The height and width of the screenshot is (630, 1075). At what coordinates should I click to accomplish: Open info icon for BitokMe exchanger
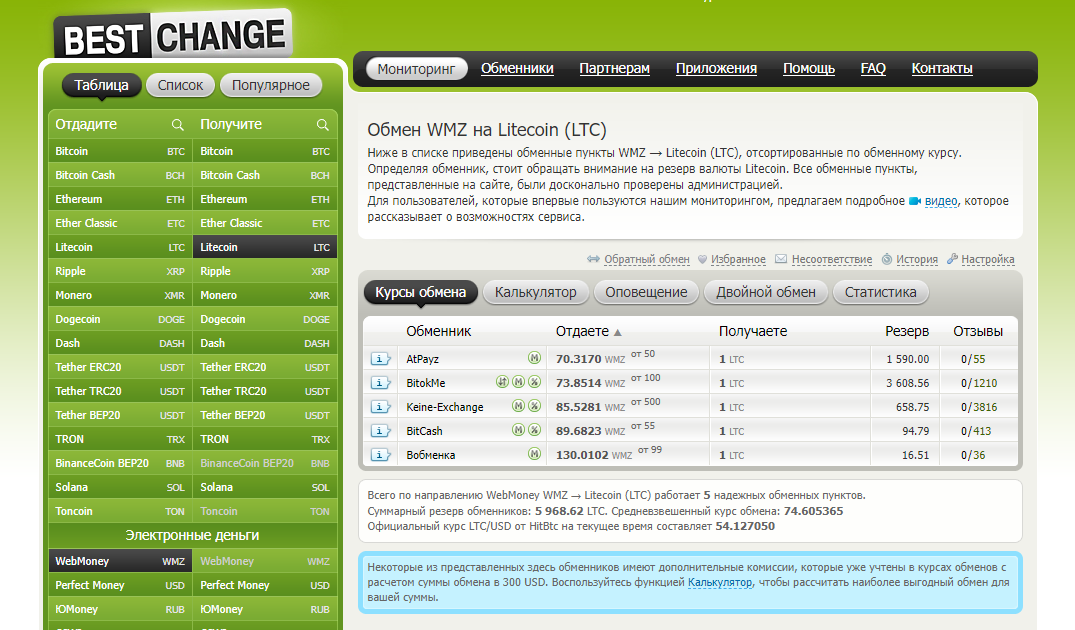tap(381, 383)
